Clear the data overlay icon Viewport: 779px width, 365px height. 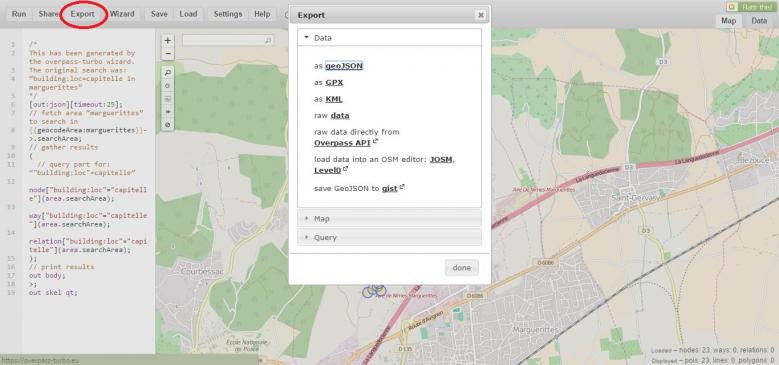click(x=168, y=125)
